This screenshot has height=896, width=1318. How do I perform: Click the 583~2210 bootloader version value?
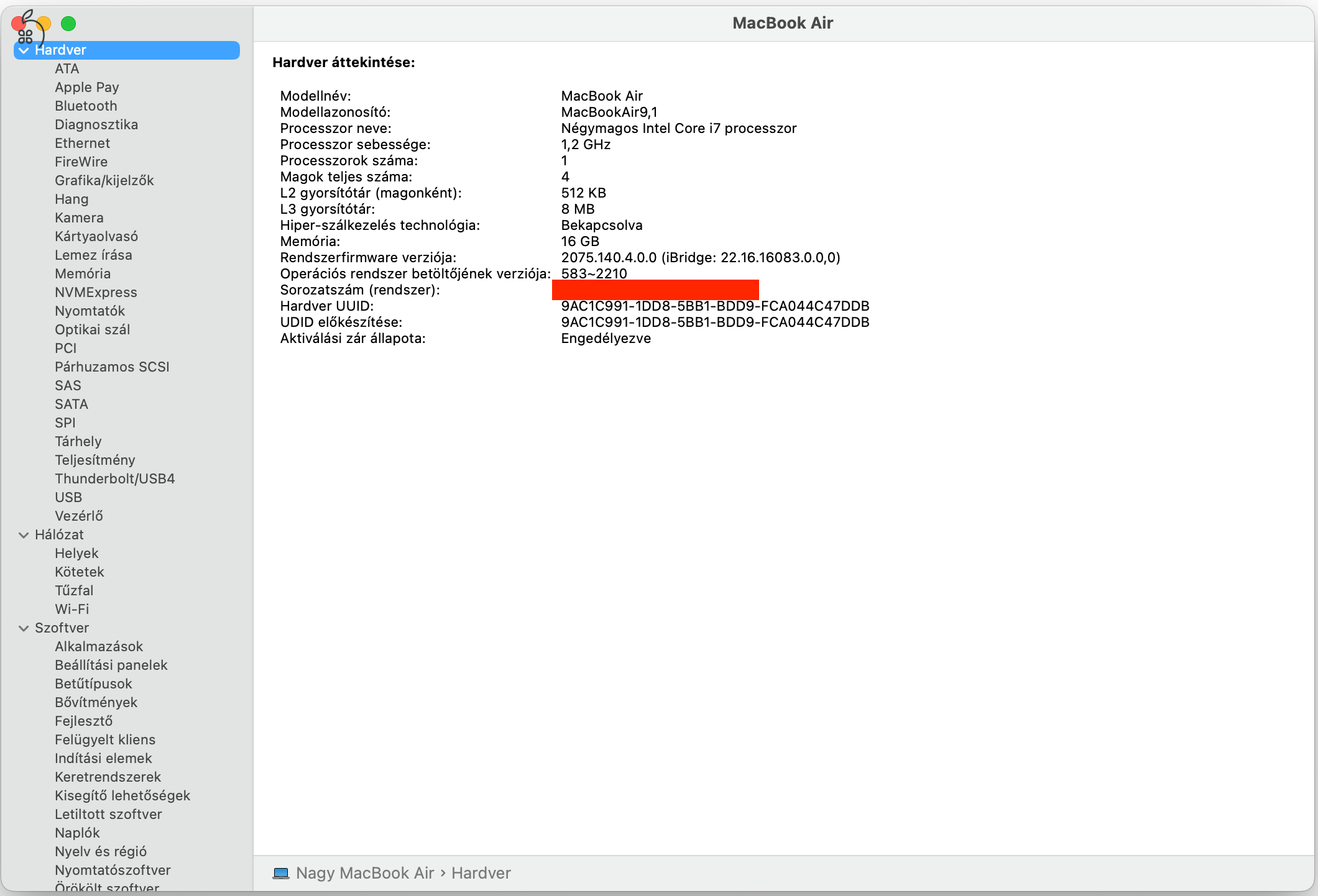tap(594, 273)
